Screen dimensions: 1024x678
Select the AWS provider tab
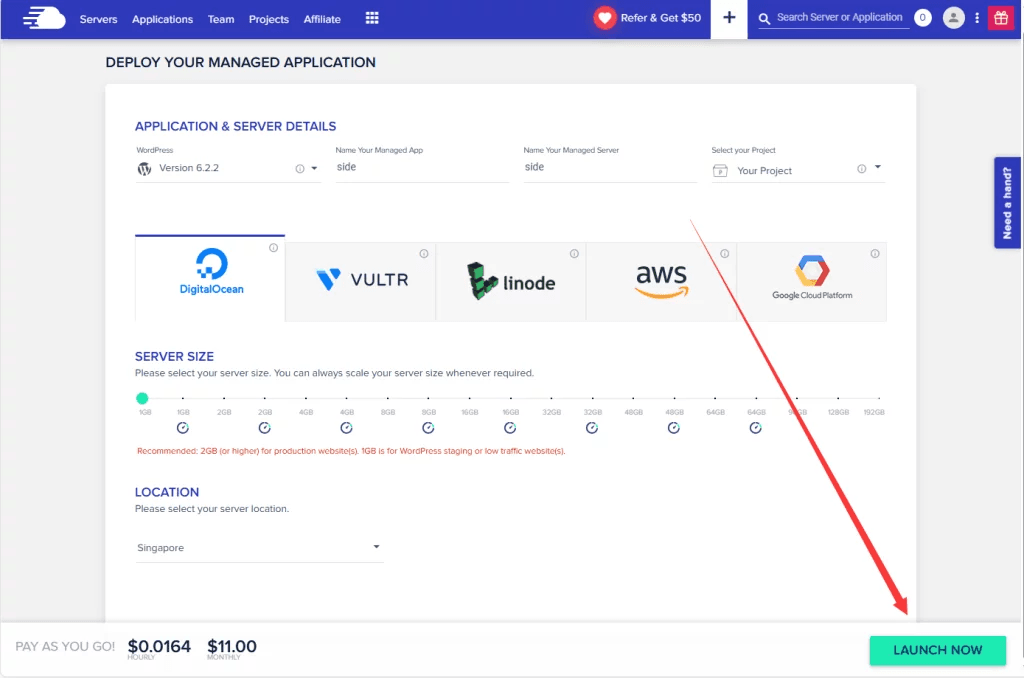click(661, 282)
